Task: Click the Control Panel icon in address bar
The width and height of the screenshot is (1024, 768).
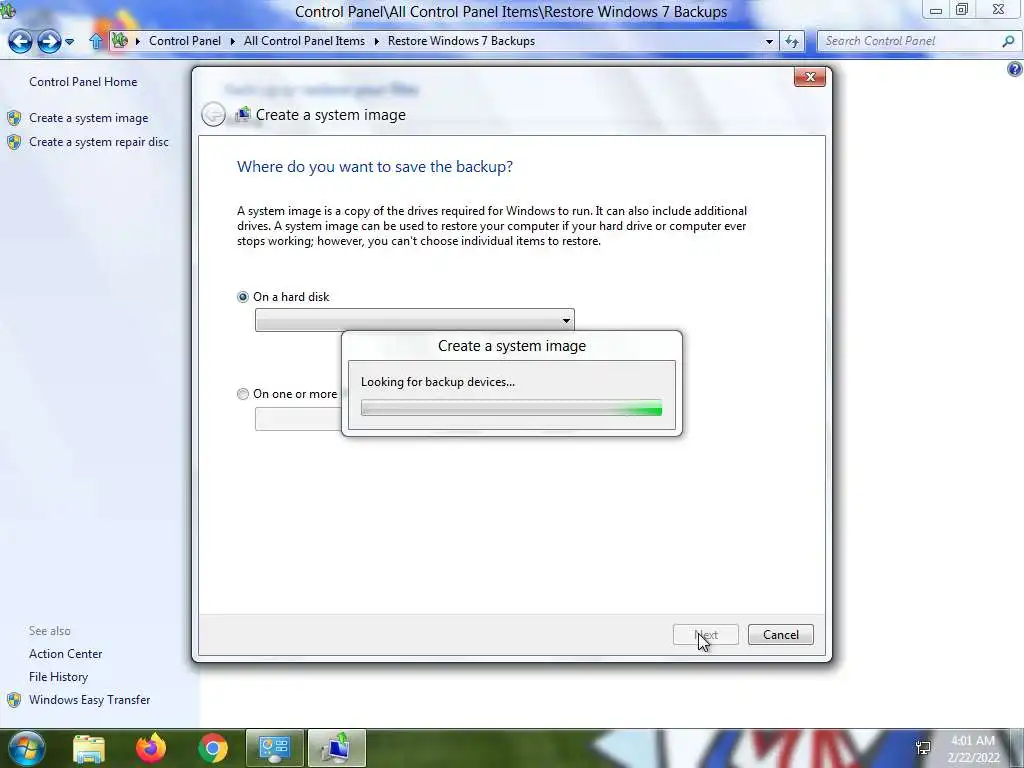Action: (120, 40)
